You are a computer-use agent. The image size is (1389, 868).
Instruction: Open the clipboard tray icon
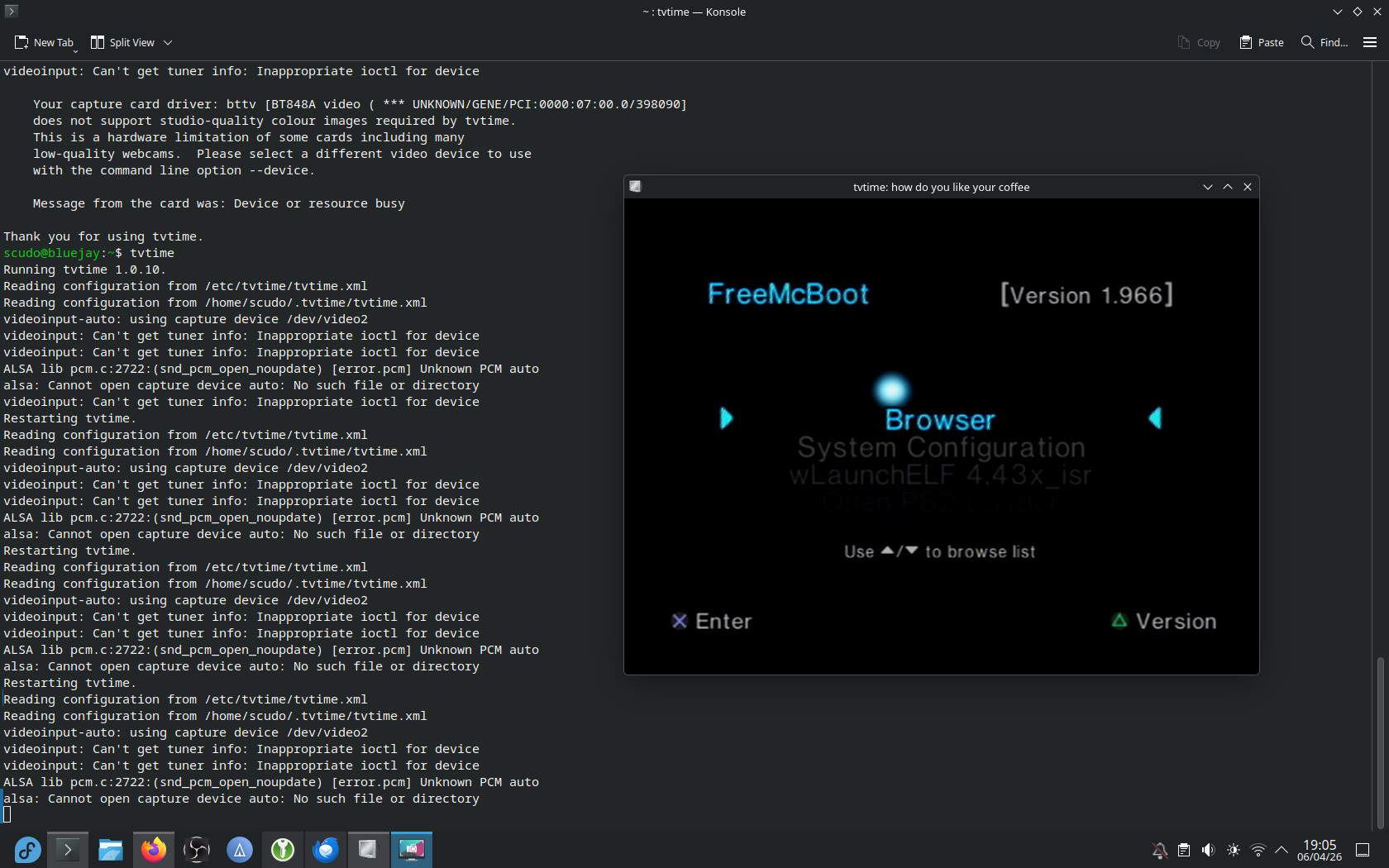click(1184, 850)
